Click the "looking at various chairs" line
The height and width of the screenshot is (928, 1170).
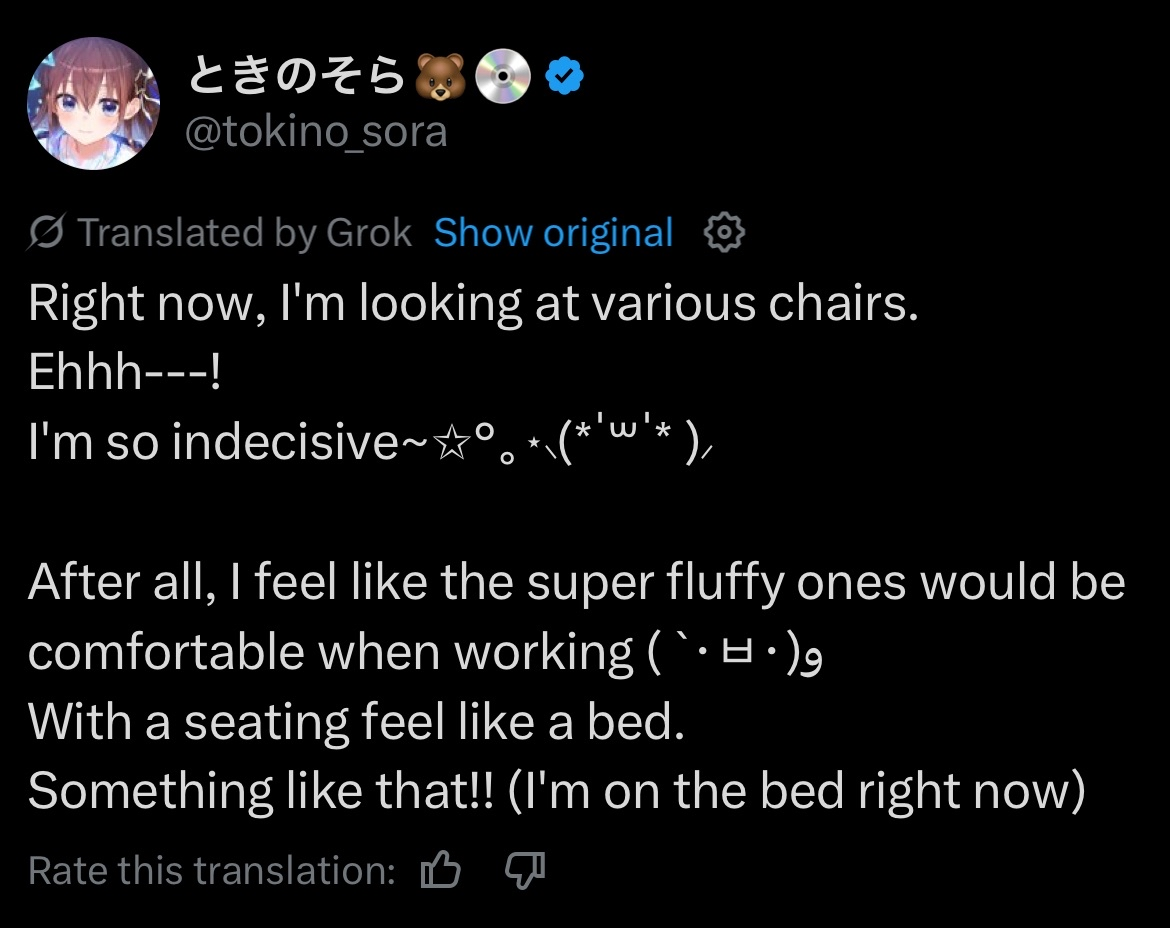pos(472,304)
